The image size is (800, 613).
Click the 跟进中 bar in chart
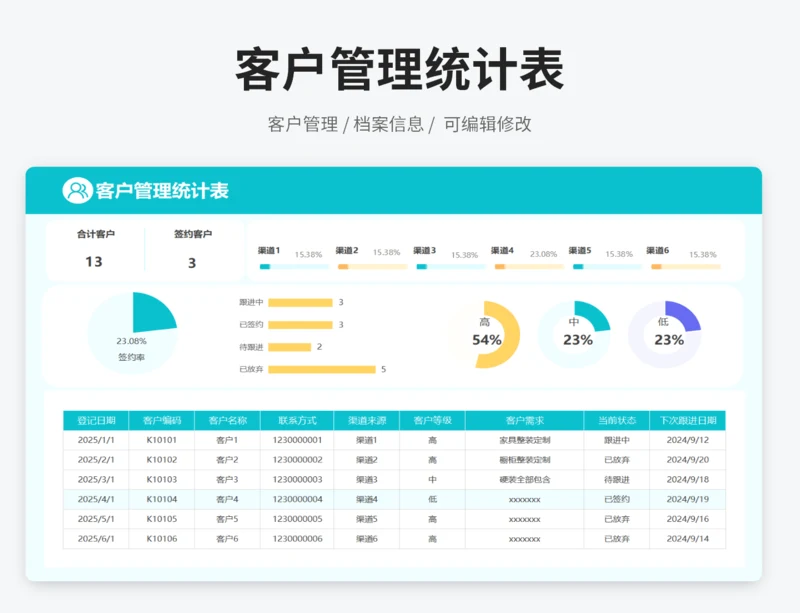click(300, 303)
